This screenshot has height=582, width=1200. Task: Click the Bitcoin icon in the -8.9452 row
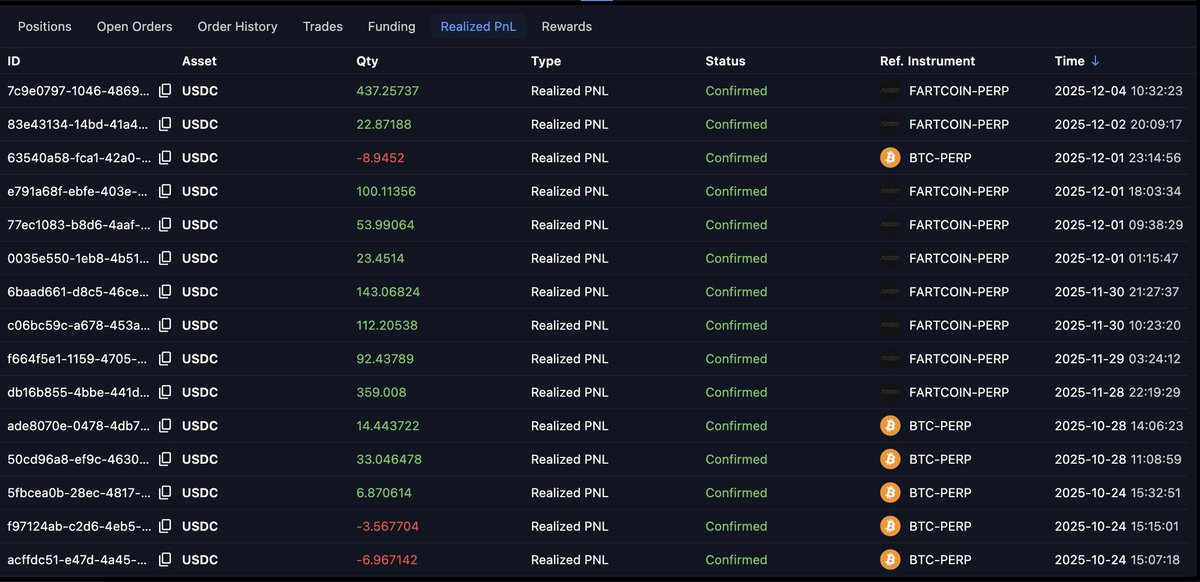[890, 158]
